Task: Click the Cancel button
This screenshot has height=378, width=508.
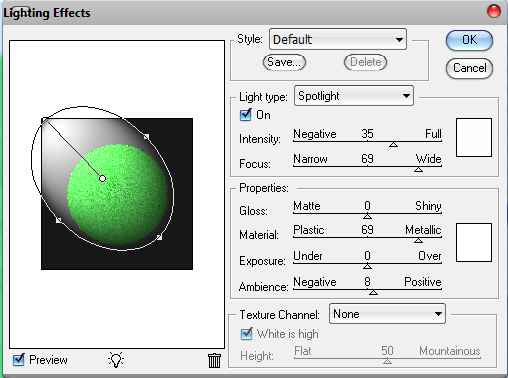Action: point(469,68)
